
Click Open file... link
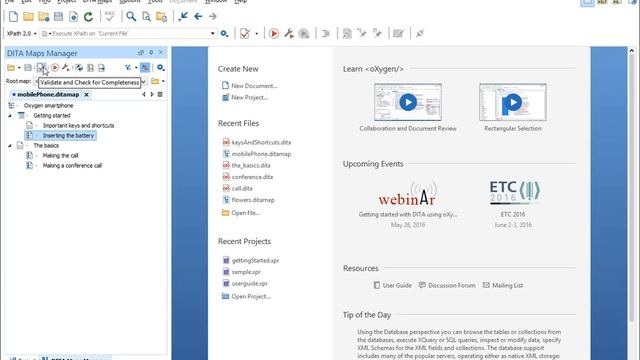(x=245, y=213)
